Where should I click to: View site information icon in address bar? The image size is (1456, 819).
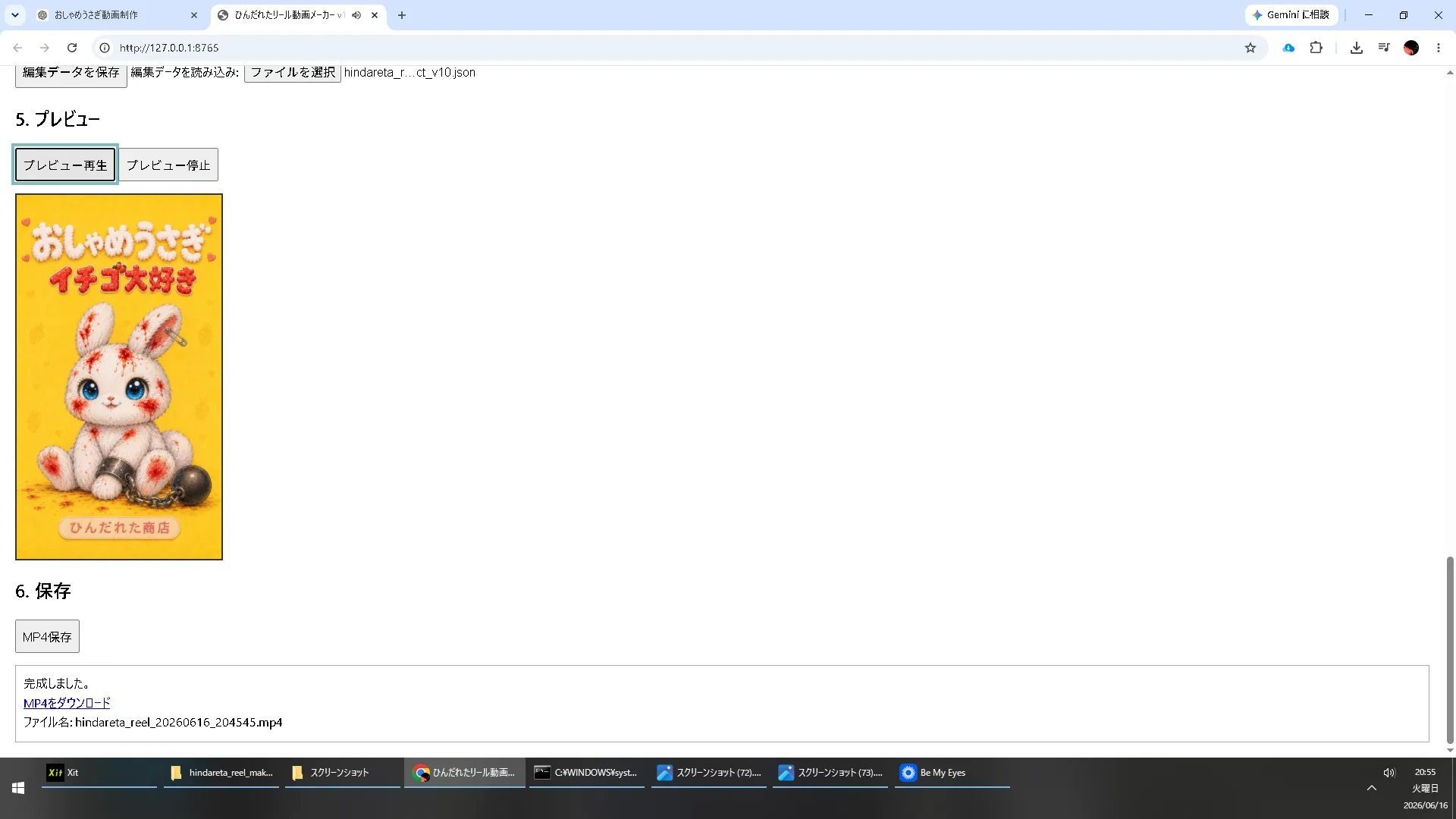click(105, 48)
